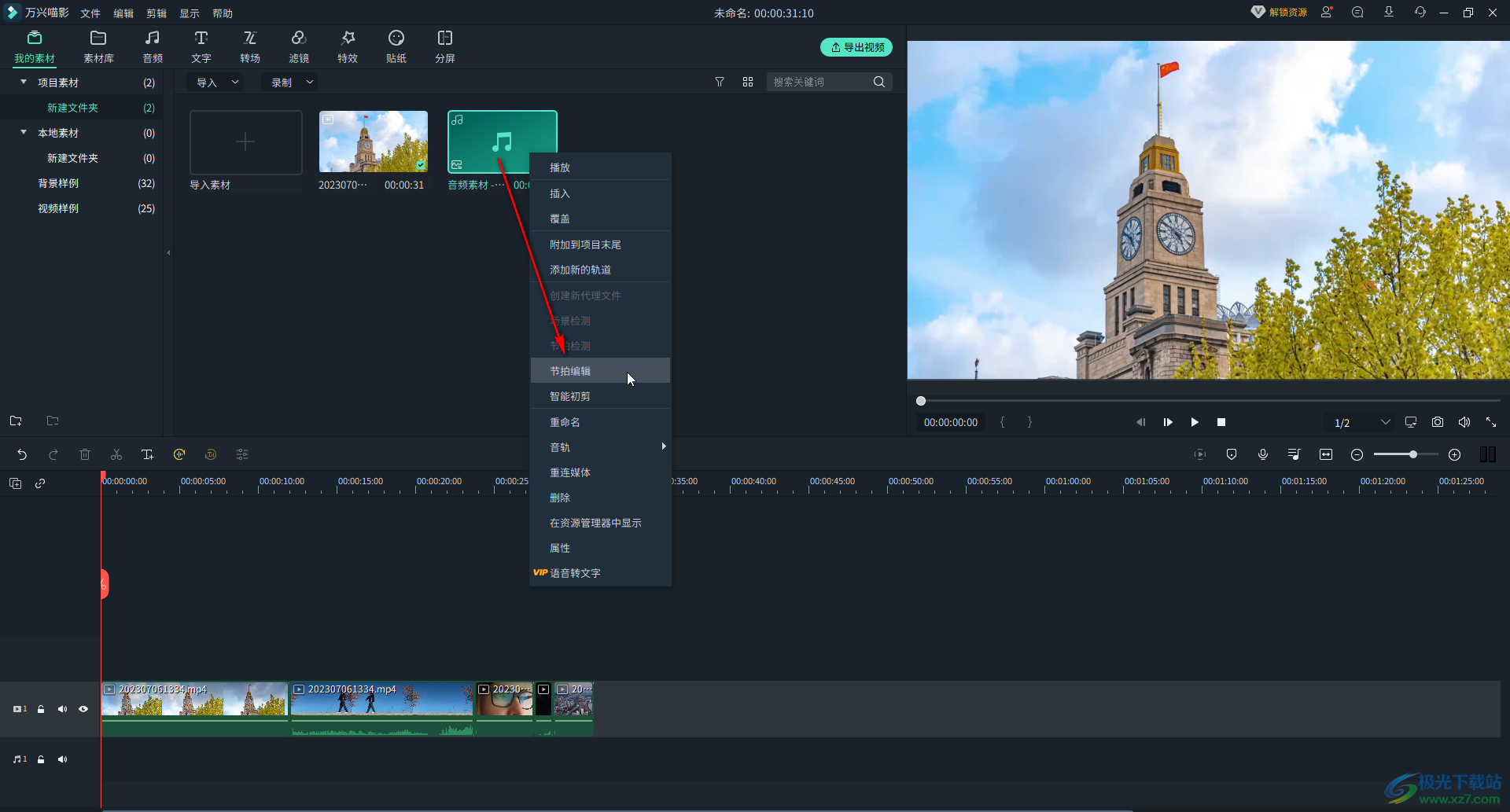The width and height of the screenshot is (1510, 812).
Task: Choose 添加新的轨道 from context menu
Action: (x=600, y=270)
